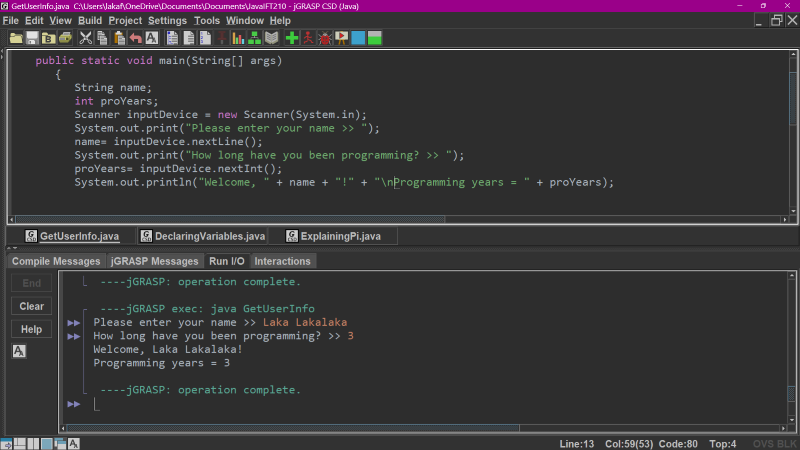Open the Edit menu
Viewport: 800px width, 450px height.
coord(34,20)
